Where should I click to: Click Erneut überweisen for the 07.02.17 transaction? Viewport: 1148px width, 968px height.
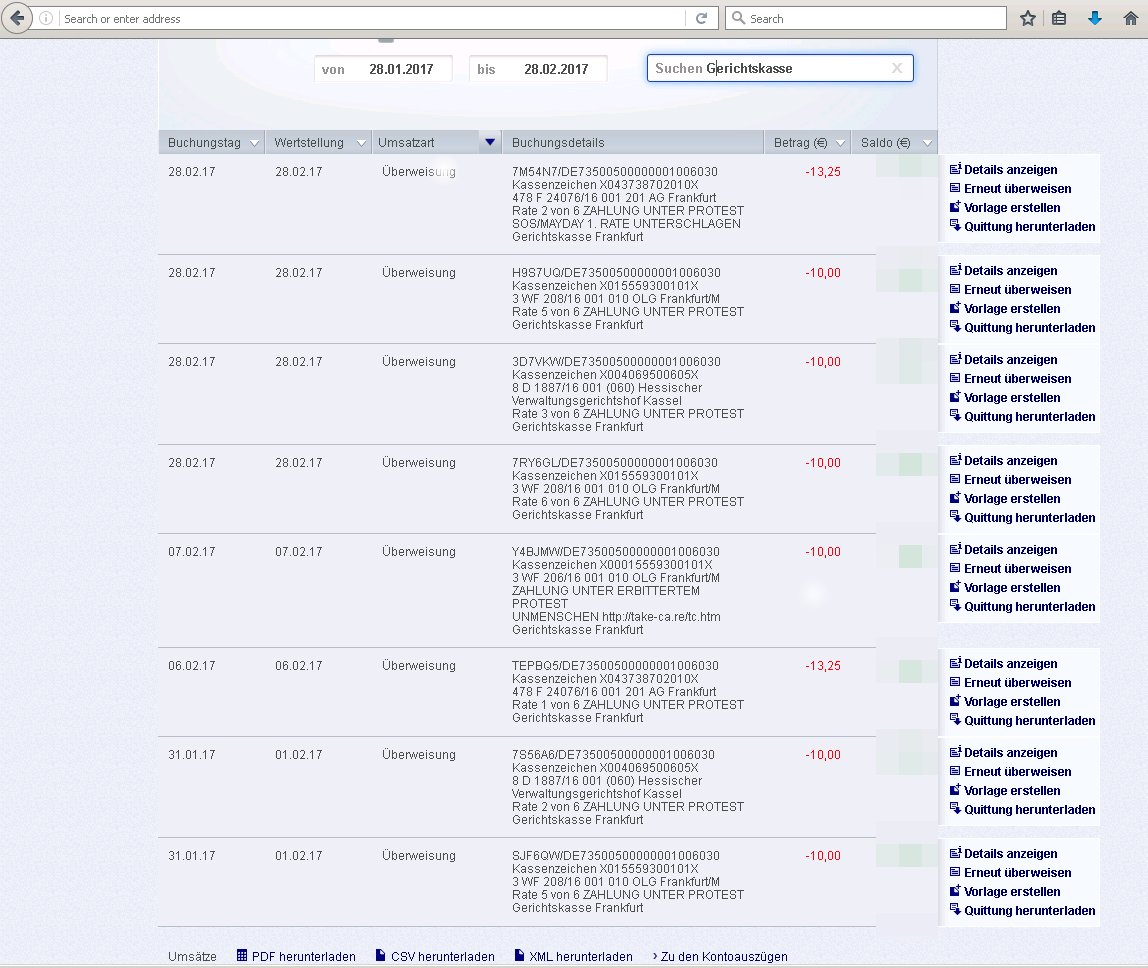coord(1016,569)
